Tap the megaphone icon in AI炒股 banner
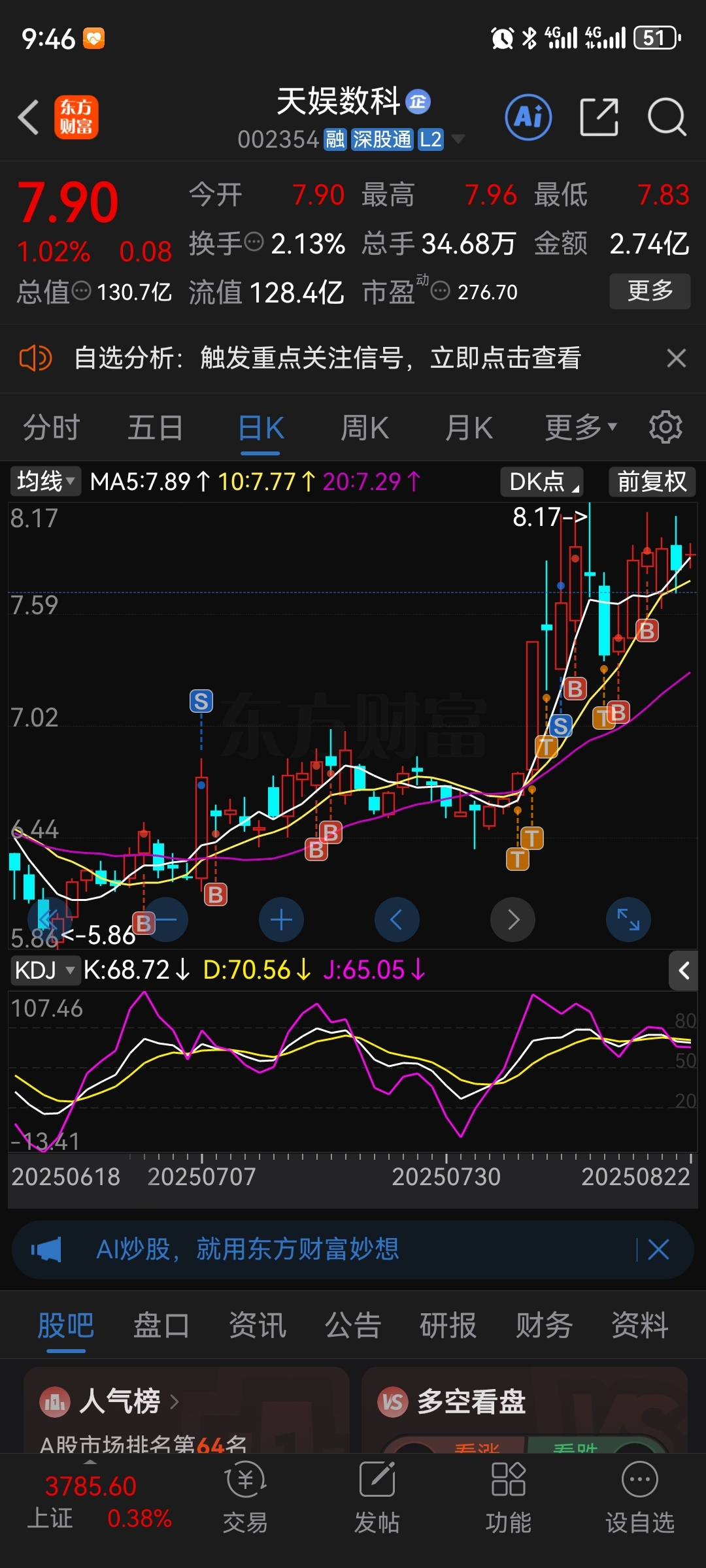The height and width of the screenshot is (1568, 706). click(46, 1249)
